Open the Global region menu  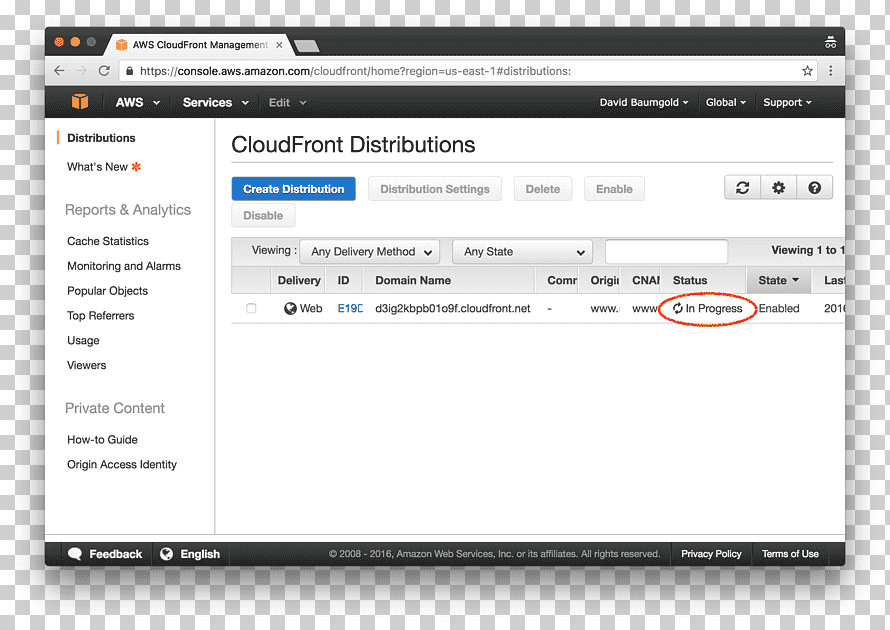pos(725,103)
